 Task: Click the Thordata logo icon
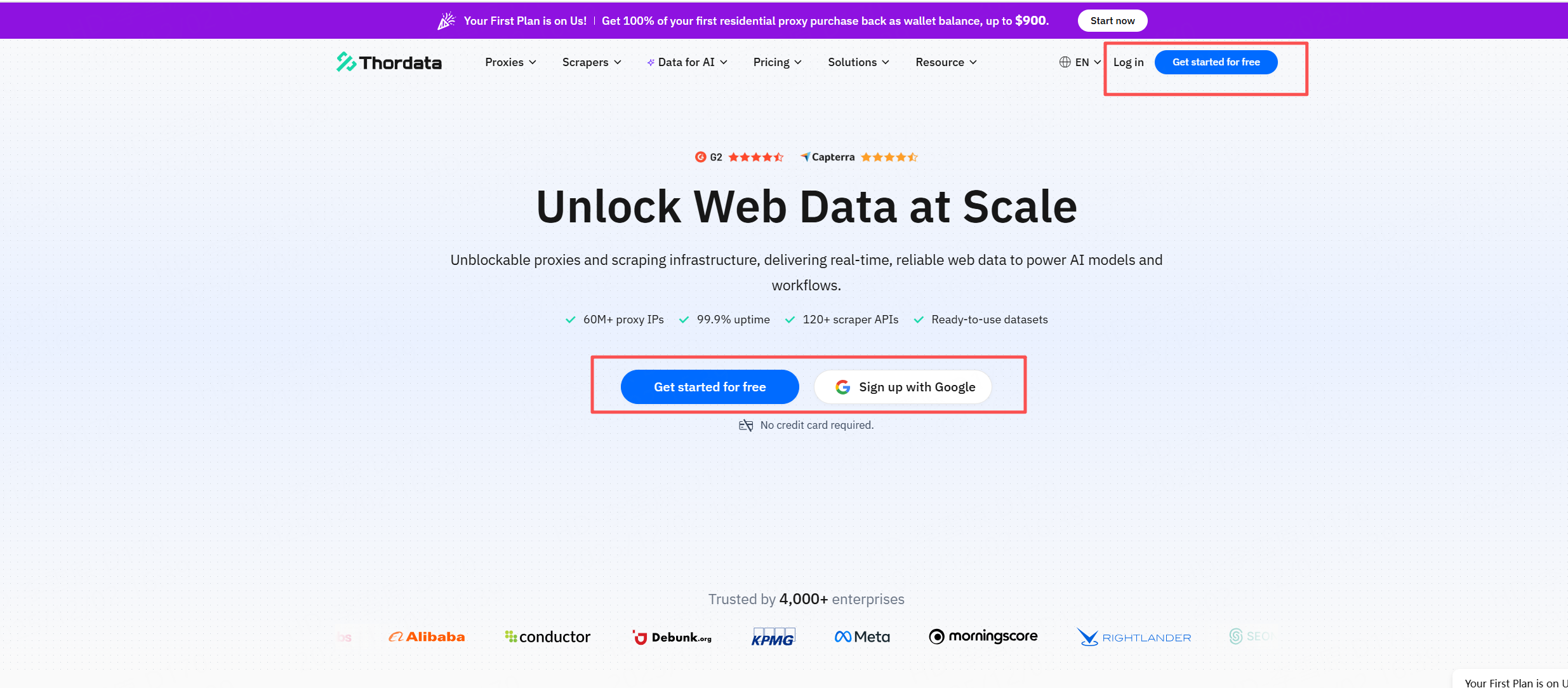click(346, 62)
